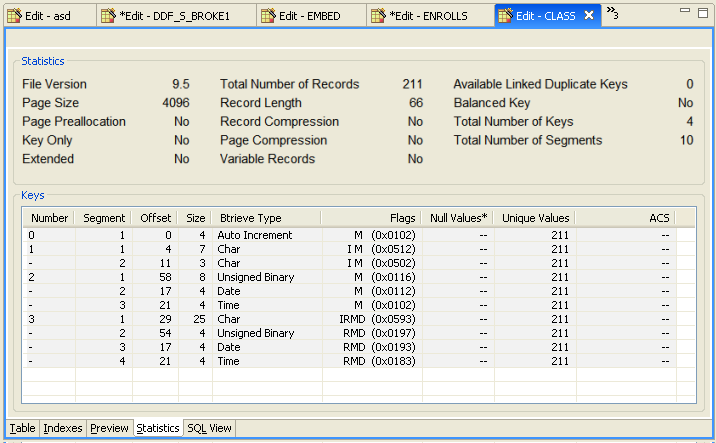Click the Flags column header
716x443 pixels.
[x=402, y=218]
